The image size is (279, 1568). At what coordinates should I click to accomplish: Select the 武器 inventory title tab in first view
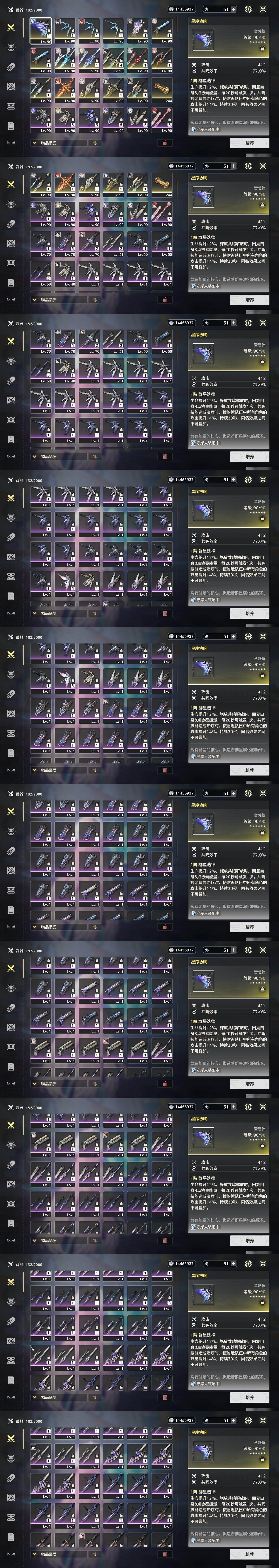click(x=19, y=10)
